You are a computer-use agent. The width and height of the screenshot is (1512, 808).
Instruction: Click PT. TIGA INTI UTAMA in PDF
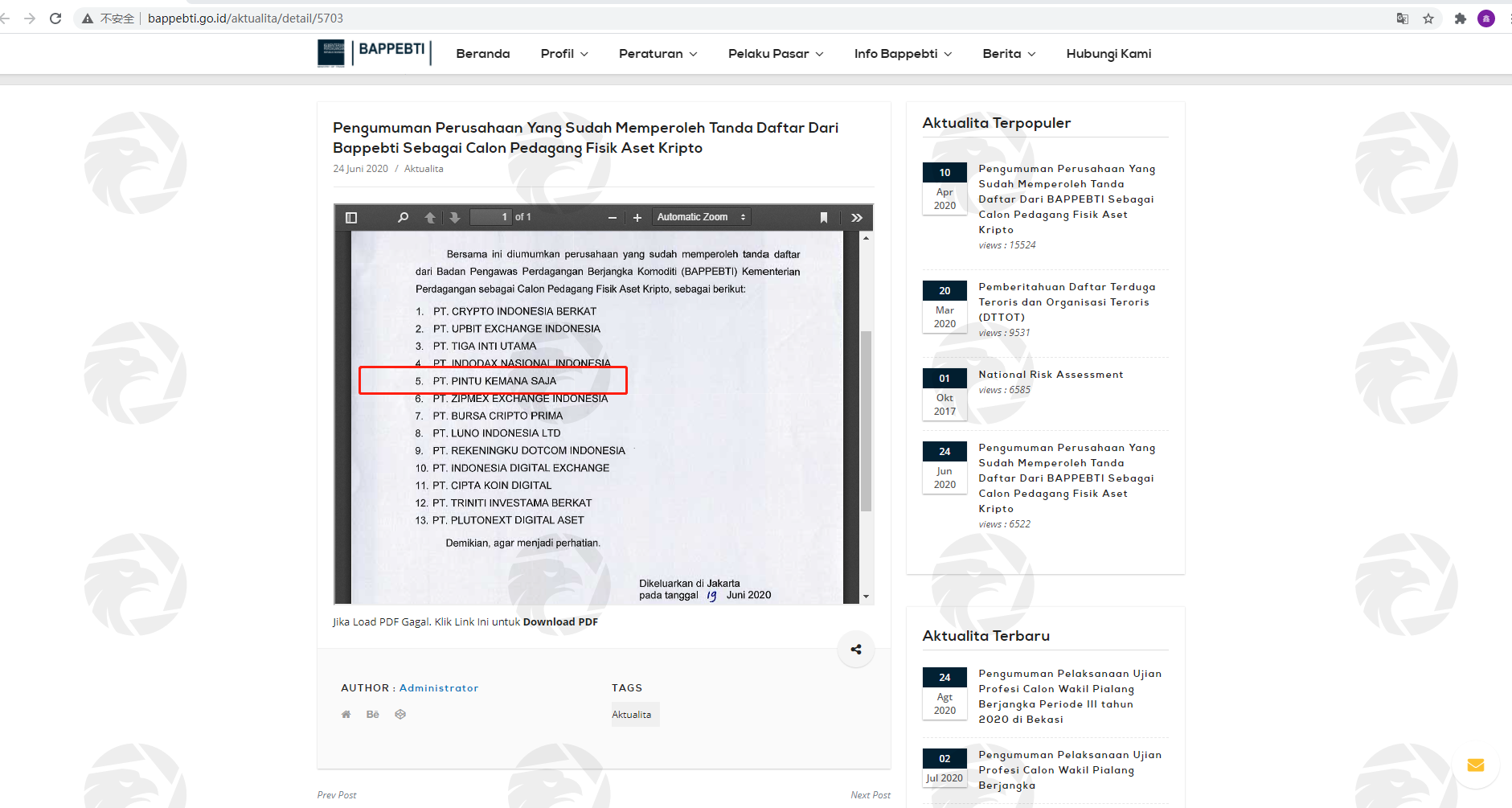(x=484, y=347)
